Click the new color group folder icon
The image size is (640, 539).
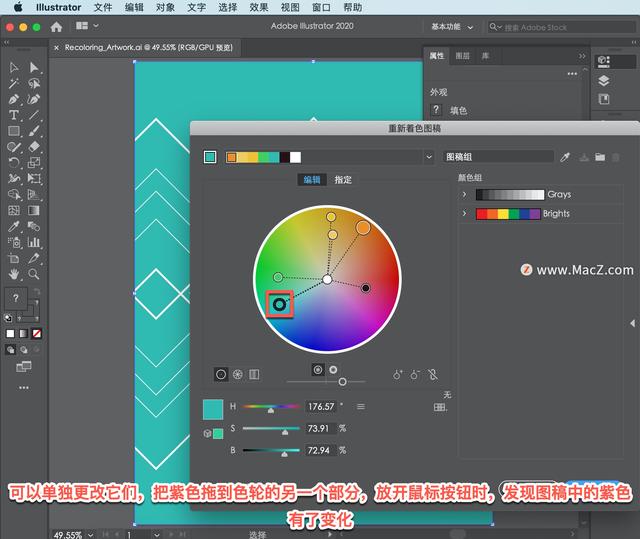(x=599, y=157)
